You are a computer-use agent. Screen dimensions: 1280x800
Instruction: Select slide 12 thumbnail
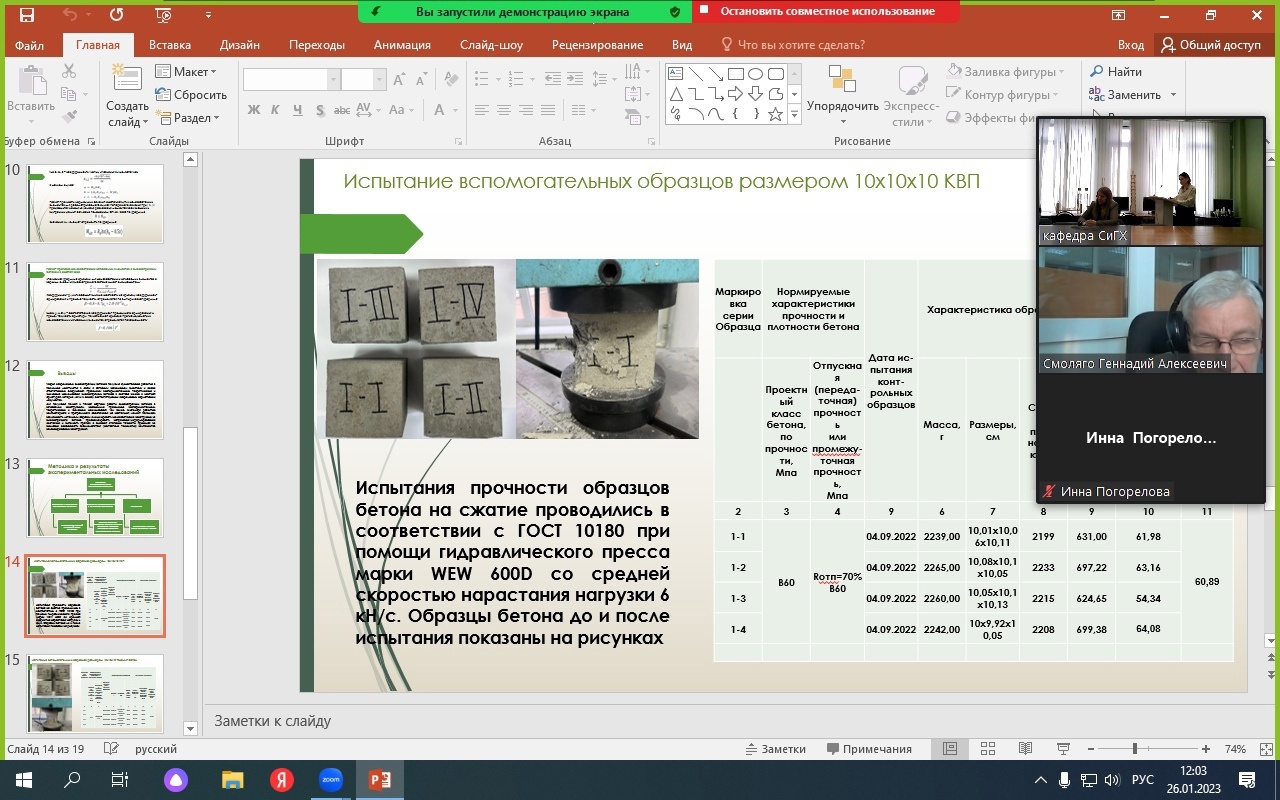pyautogui.click(x=95, y=399)
